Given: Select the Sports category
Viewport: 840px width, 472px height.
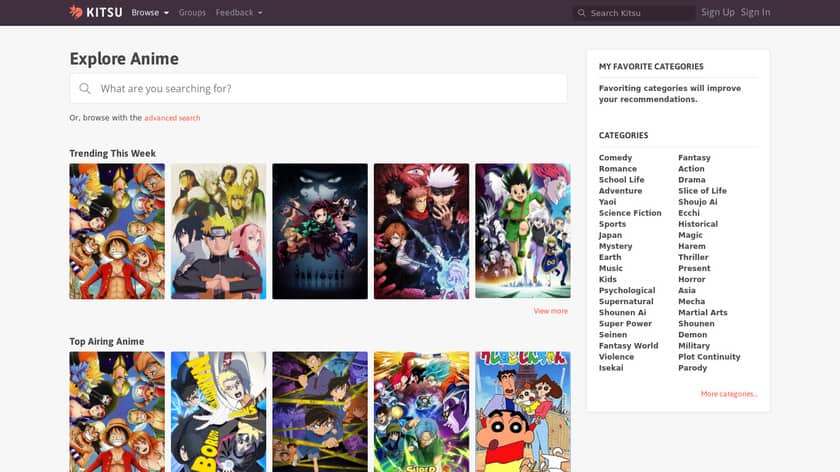Looking at the screenshot, I should [x=612, y=224].
